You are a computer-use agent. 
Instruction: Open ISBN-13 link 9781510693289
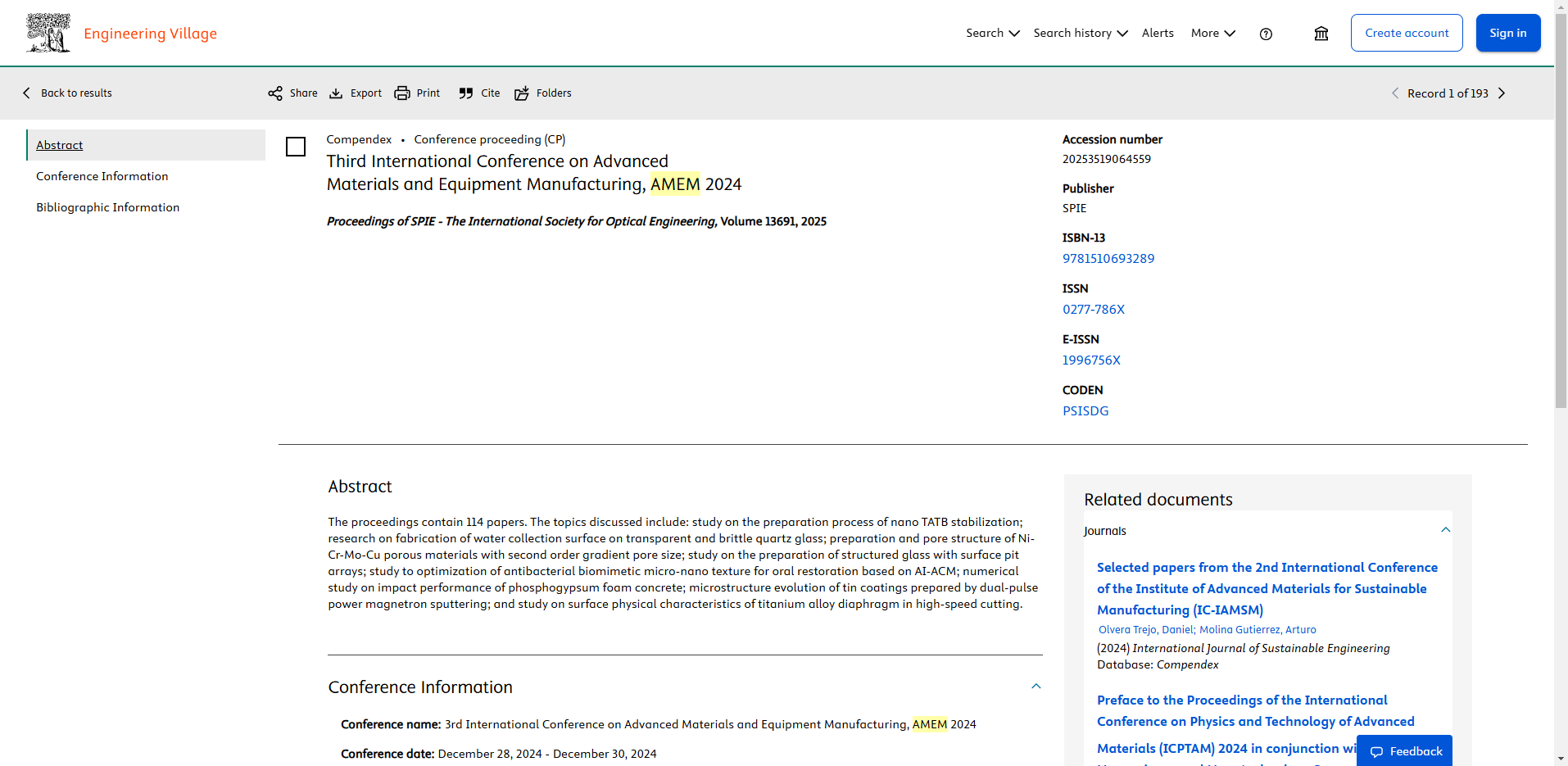[x=1108, y=259]
